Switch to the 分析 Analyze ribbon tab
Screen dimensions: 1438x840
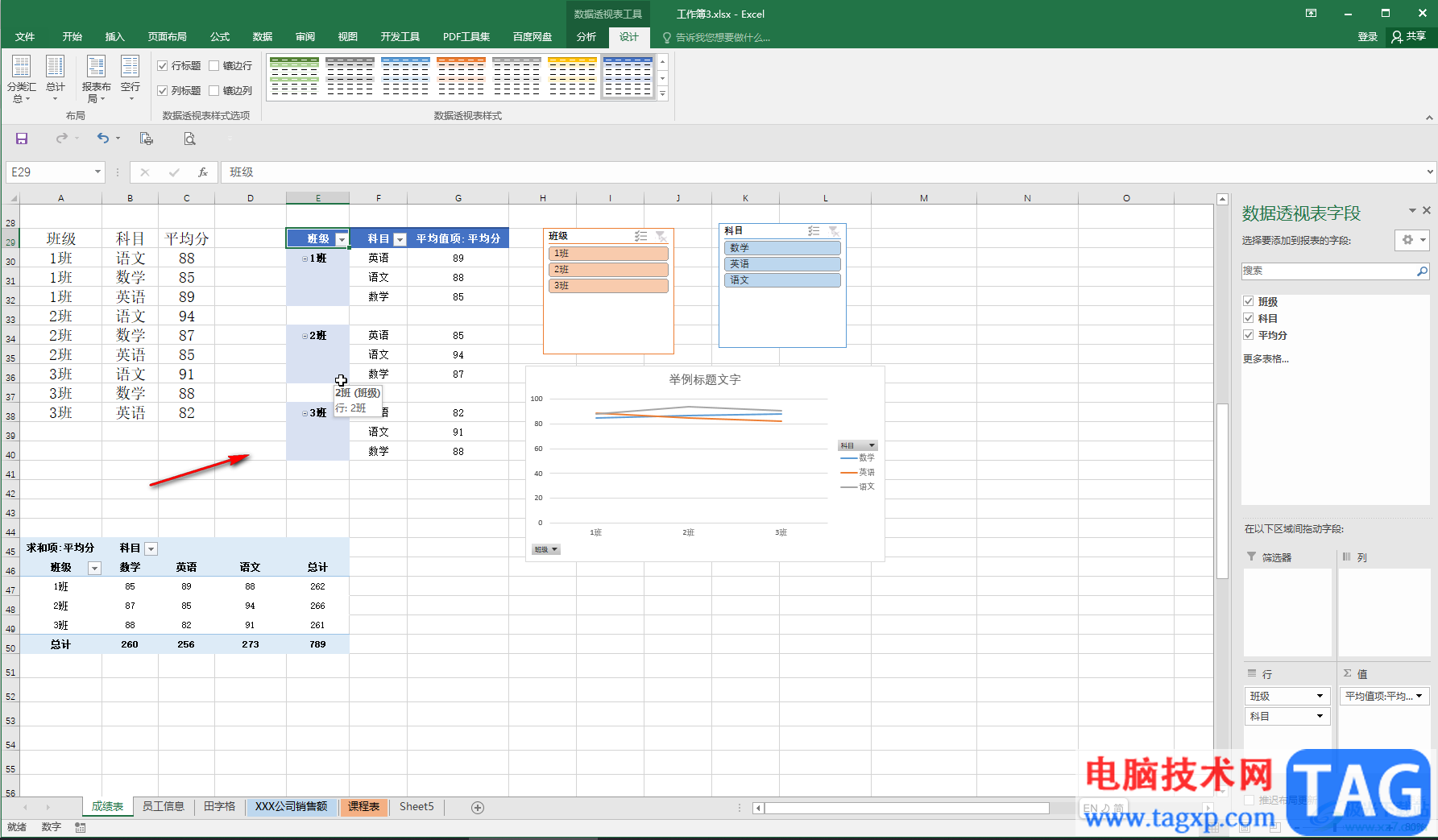point(586,36)
